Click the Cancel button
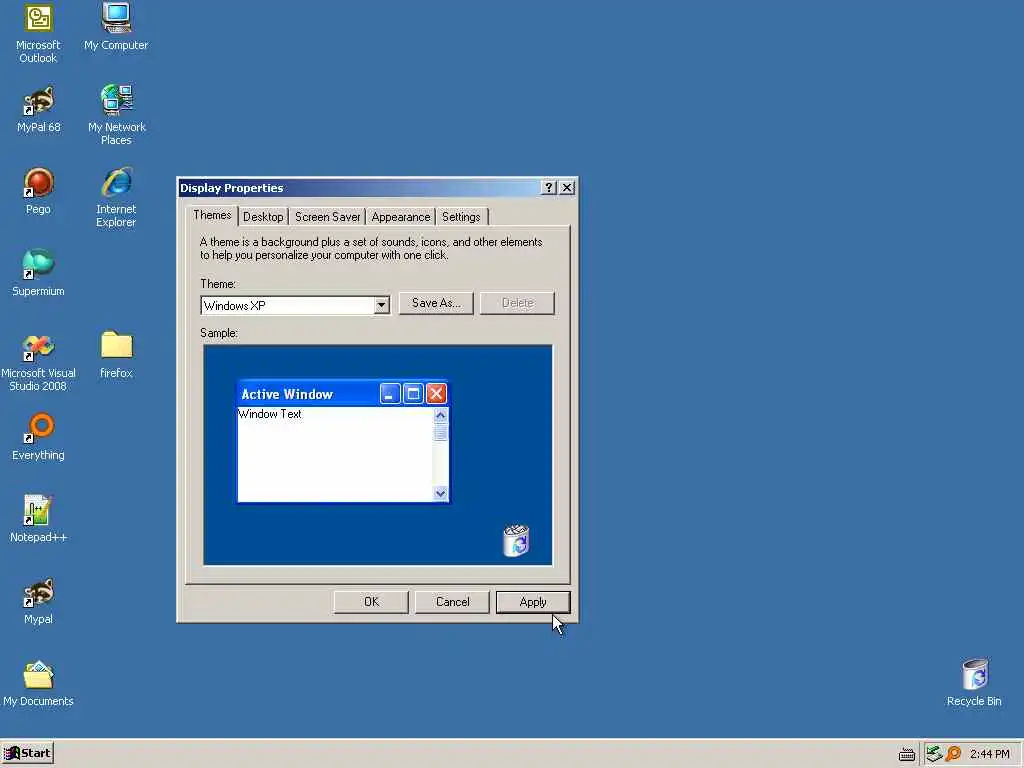This screenshot has height=768, width=1024. pyautogui.click(x=452, y=602)
